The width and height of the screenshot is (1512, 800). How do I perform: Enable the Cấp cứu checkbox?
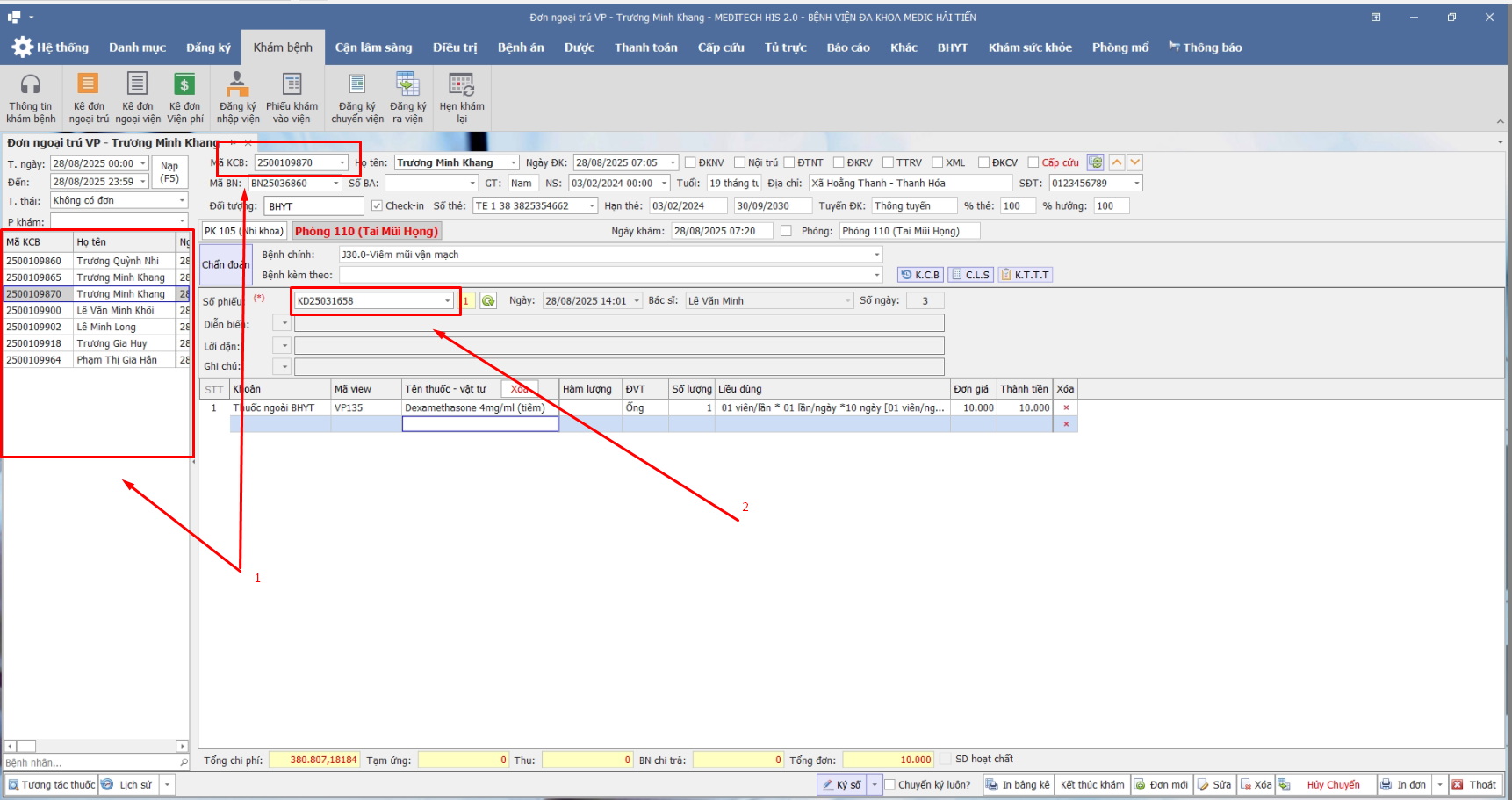coord(1033,162)
